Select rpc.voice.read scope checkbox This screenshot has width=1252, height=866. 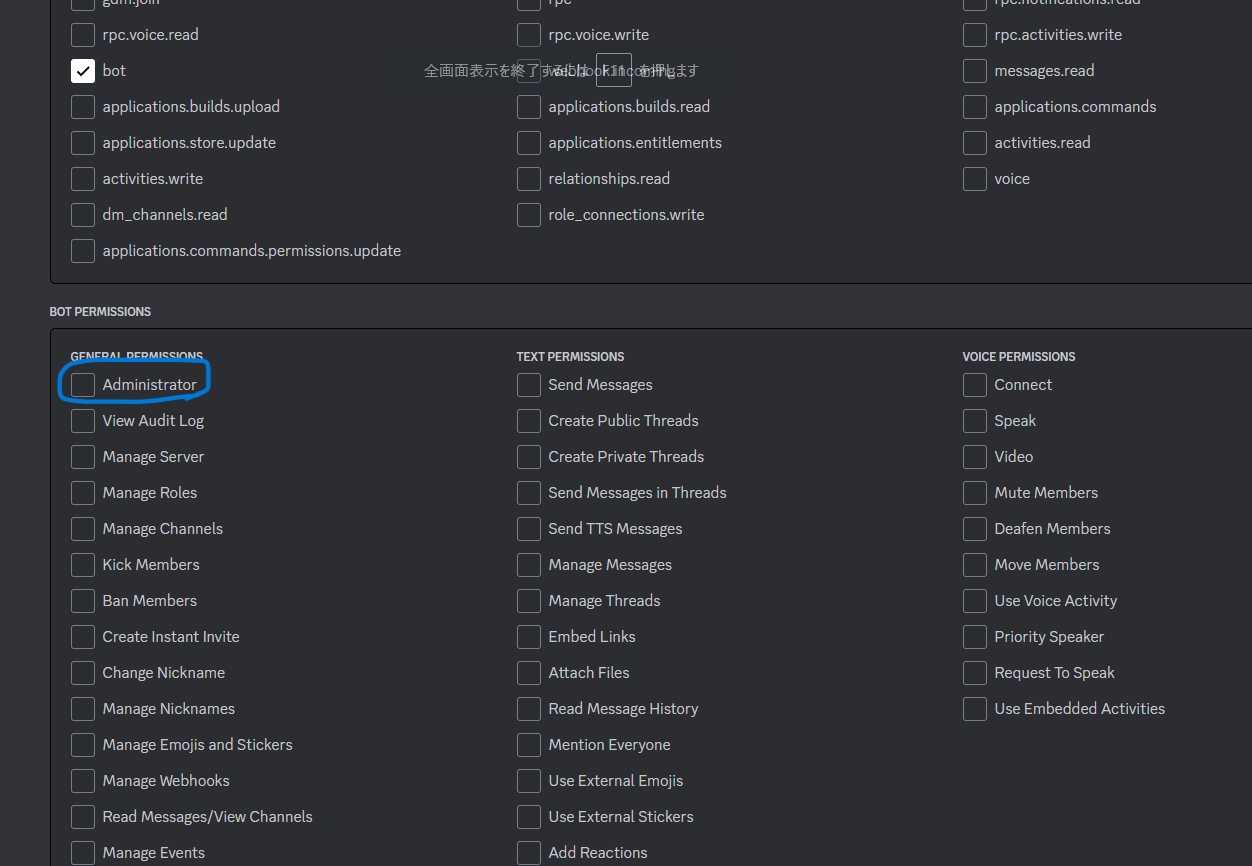click(x=83, y=35)
